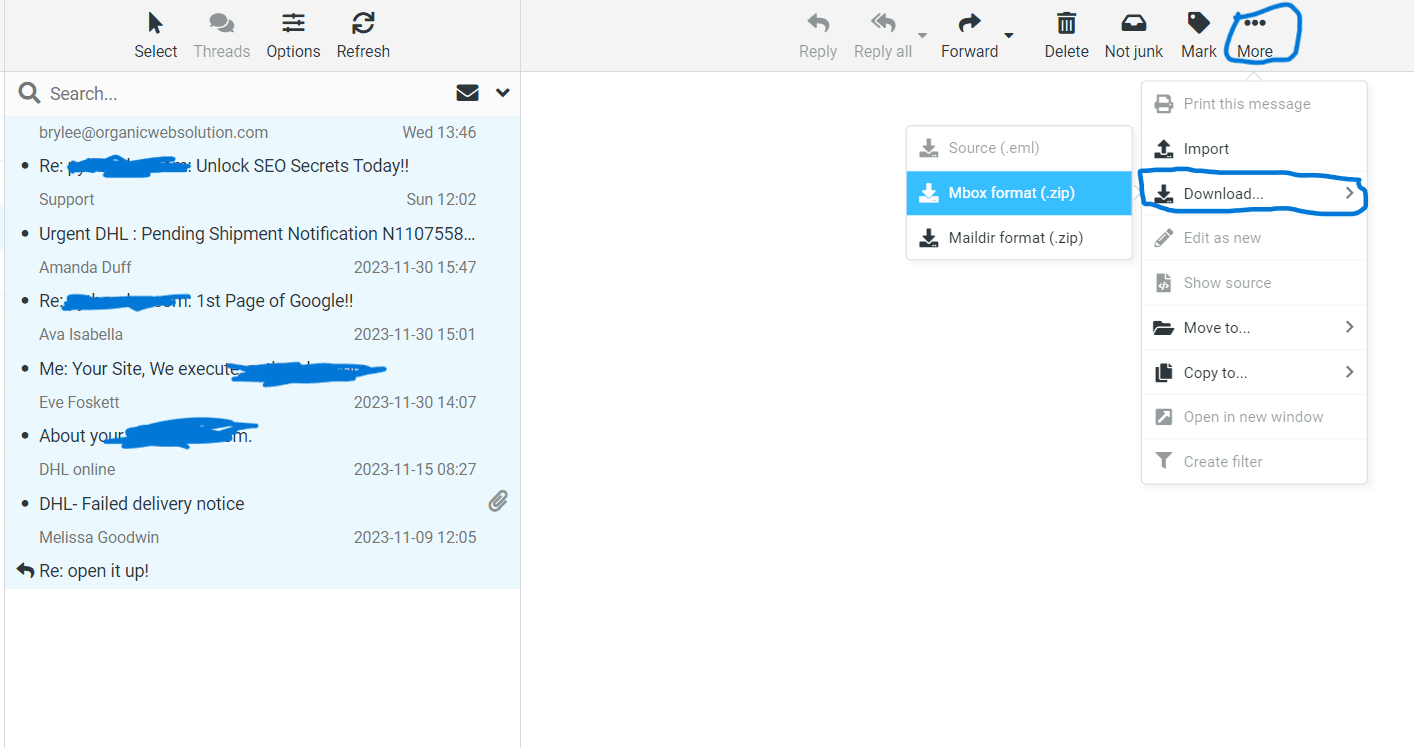Select Mbox format (.zip) download option
1414x748 pixels.
pos(1019,193)
